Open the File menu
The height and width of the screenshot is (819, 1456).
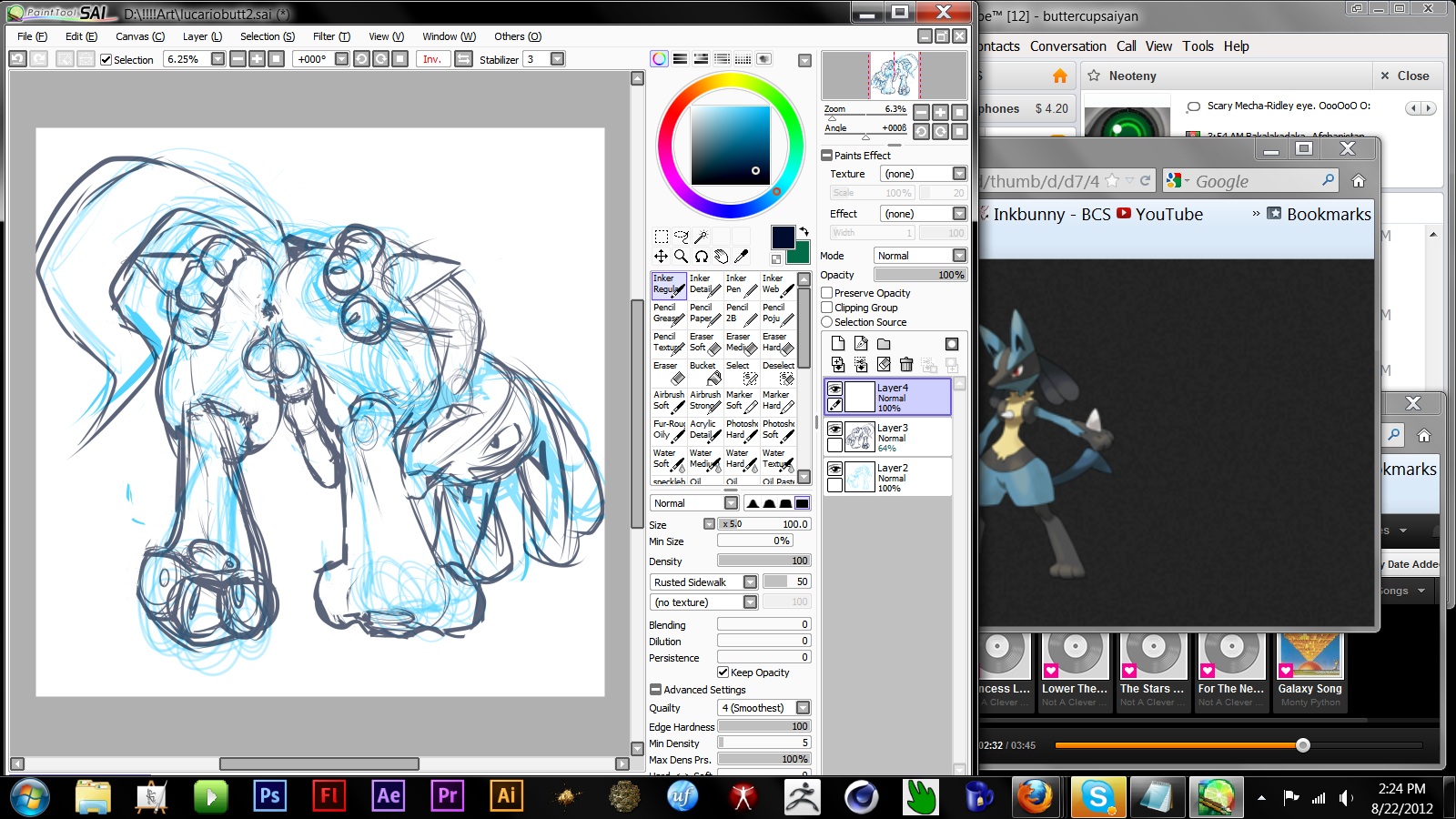[32, 36]
